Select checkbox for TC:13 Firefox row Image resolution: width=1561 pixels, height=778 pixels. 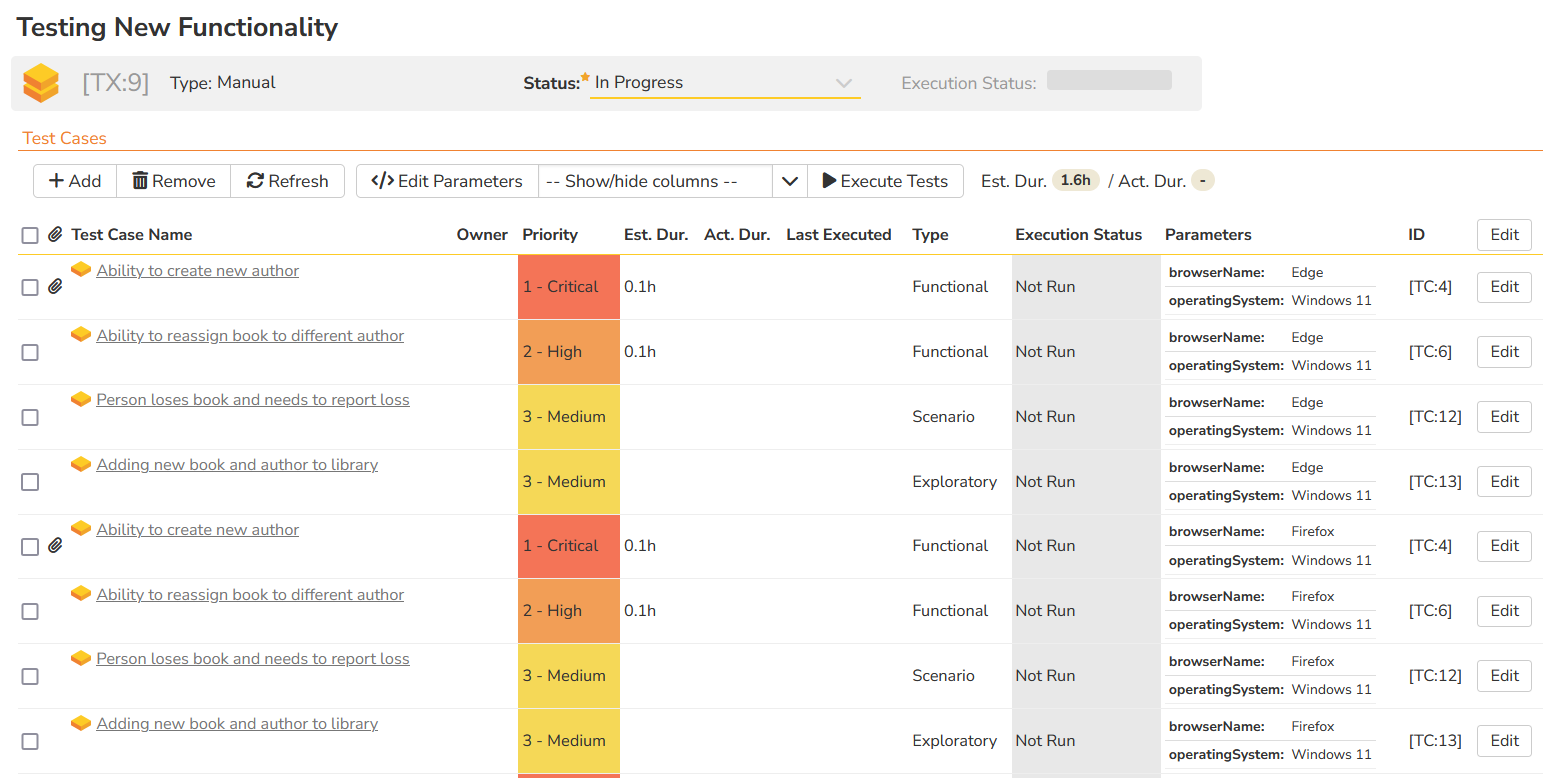point(30,741)
